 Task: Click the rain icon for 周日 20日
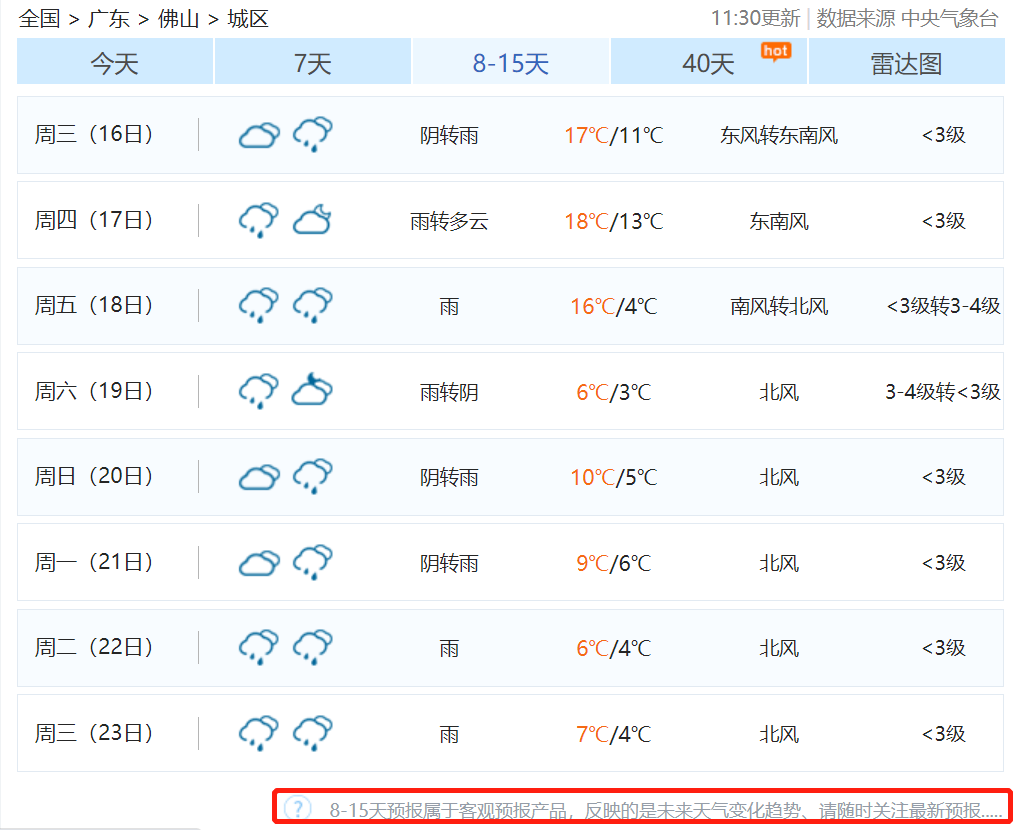click(x=312, y=477)
